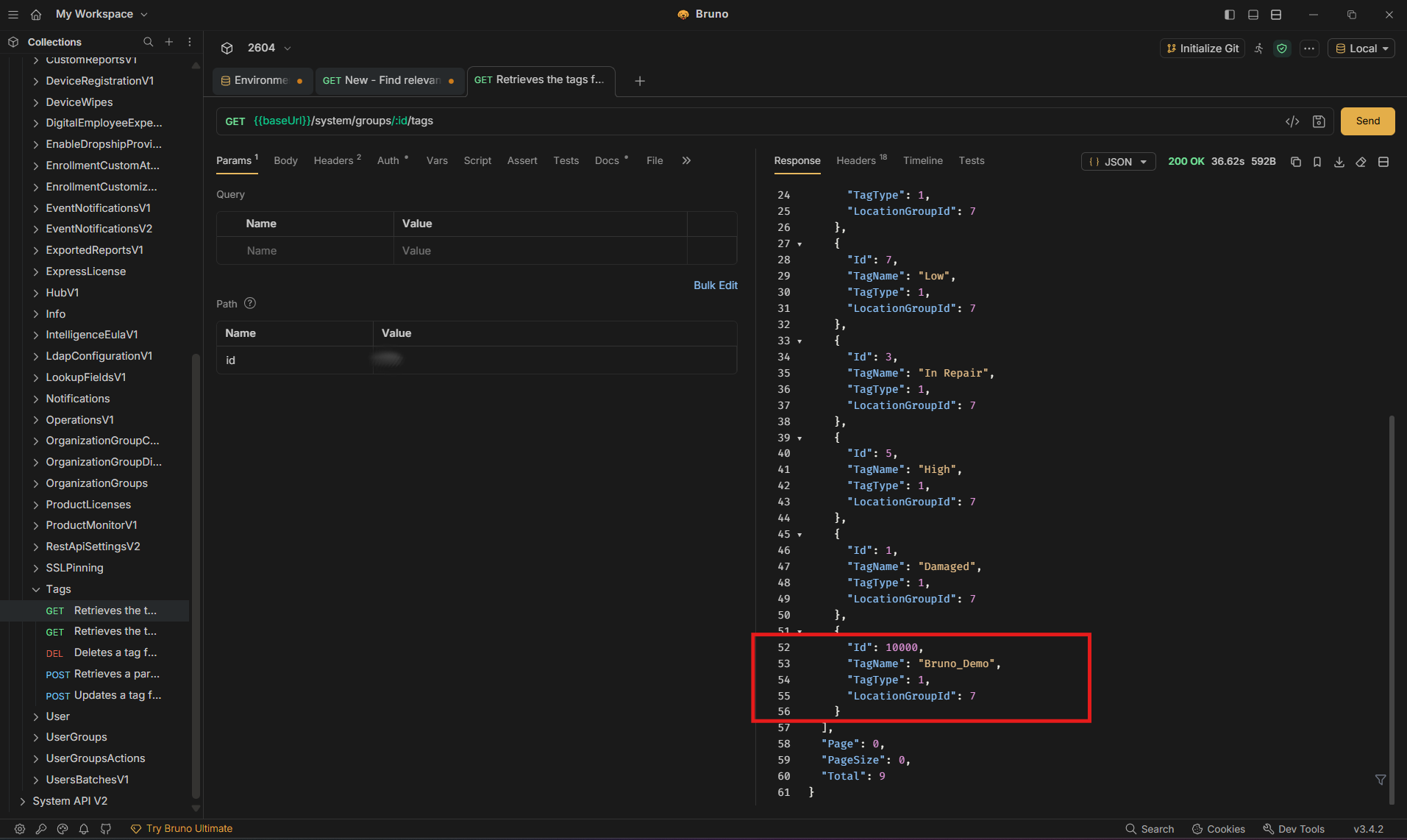Open preferences gear in status bar
Viewport: 1407px width, 840px height.
point(20,829)
